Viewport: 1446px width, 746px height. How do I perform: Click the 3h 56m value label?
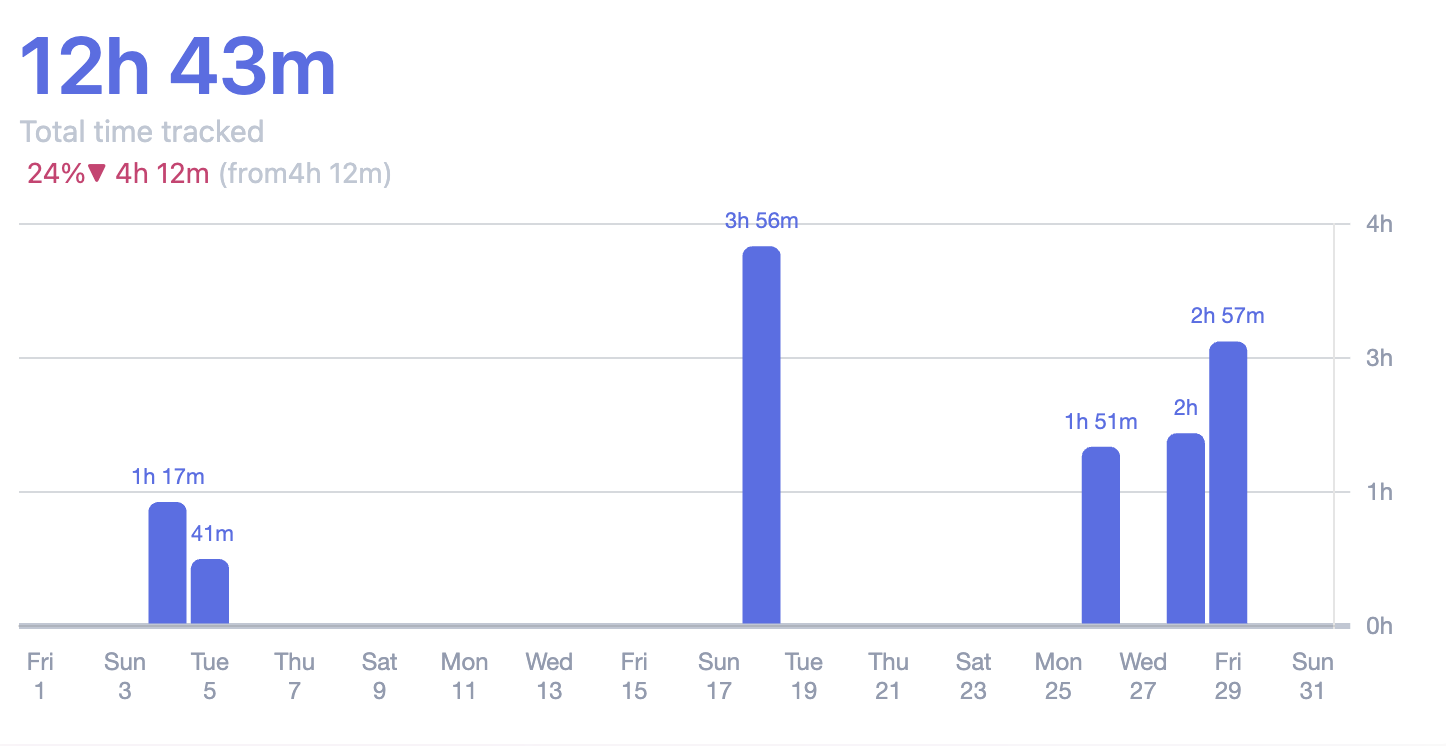tap(761, 221)
